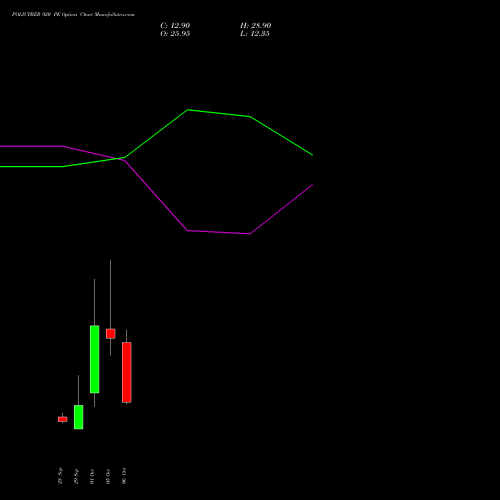This screenshot has width=500, height=500.
Task: Click the long red candle for 06 Oct
Action: point(127,372)
